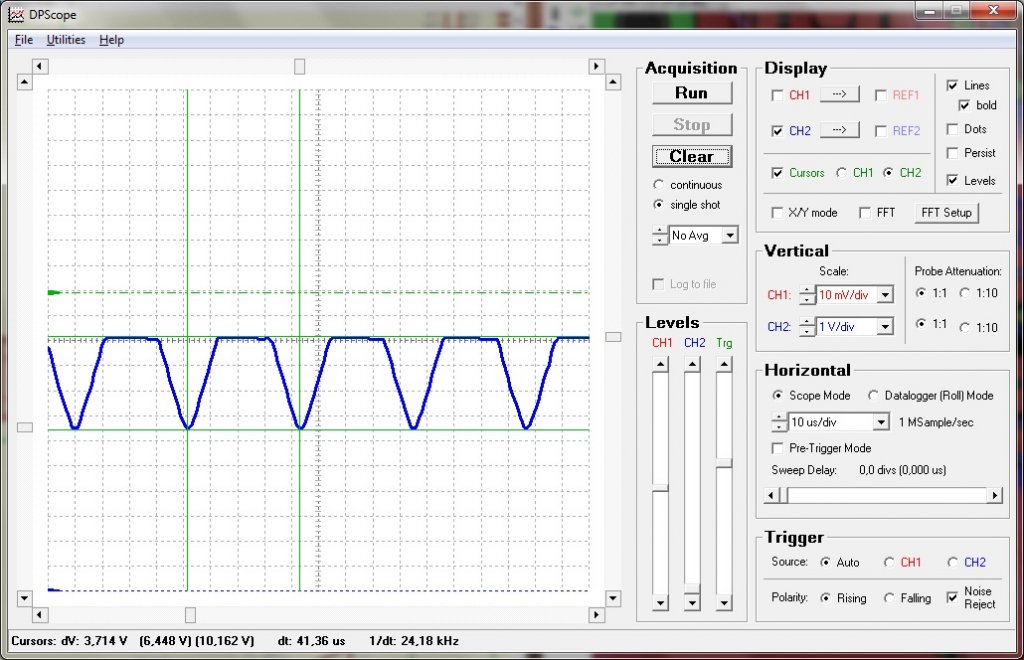This screenshot has width=1024, height=660.
Task: Click the DPScope app icon in title bar
Action: click(x=16, y=14)
